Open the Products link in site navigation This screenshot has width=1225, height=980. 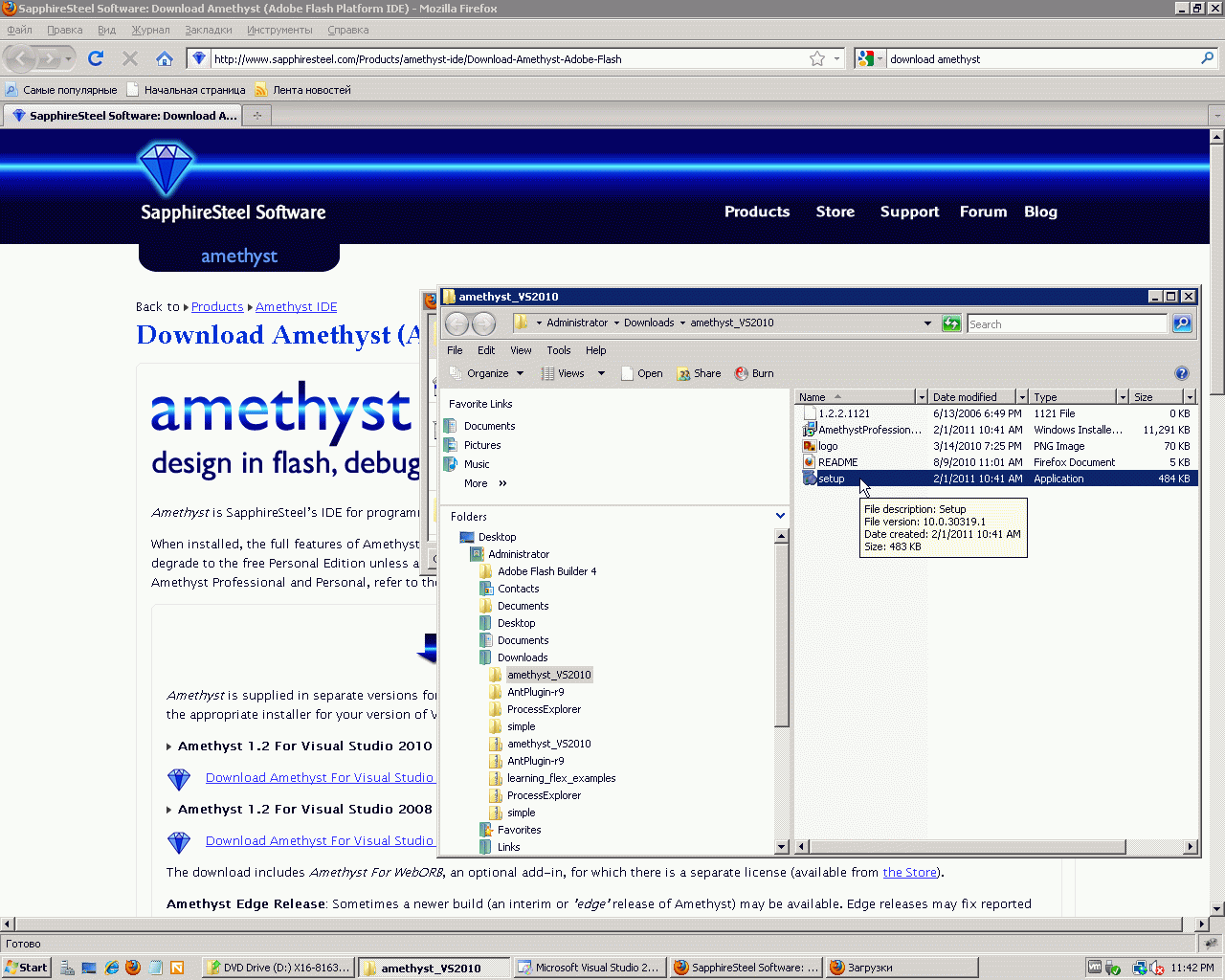pyautogui.click(x=757, y=212)
